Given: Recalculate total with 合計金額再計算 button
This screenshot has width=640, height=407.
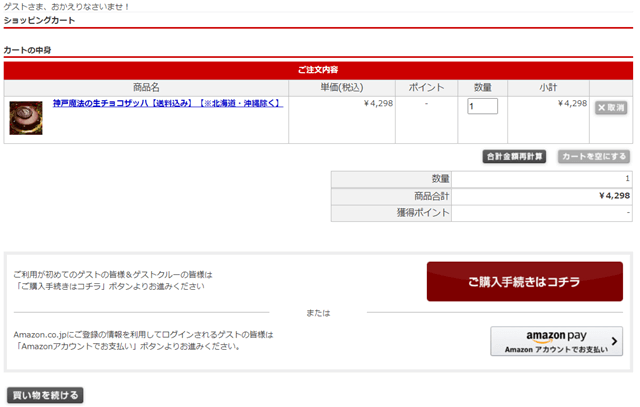Looking at the screenshot, I should (x=514, y=156).
